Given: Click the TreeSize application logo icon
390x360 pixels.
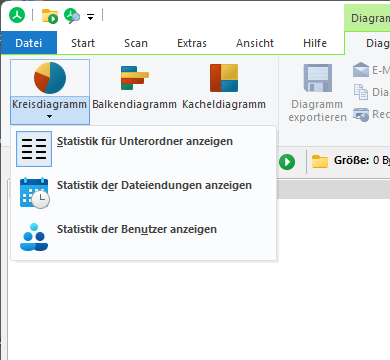Looking at the screenshot, I should tap(17, 15).
